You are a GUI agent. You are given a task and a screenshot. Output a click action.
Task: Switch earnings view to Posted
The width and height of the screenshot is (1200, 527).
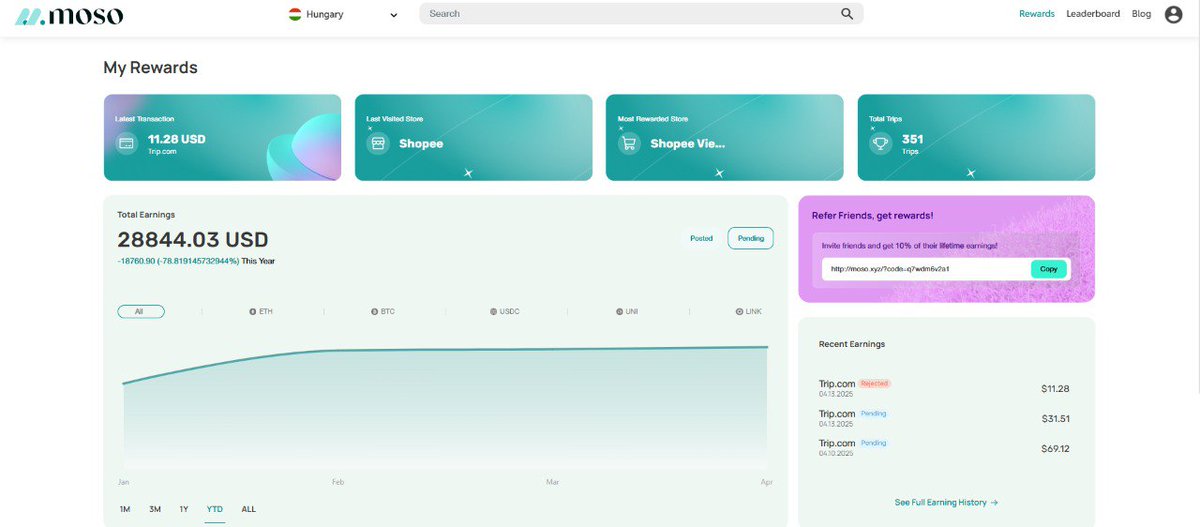tap(701, 238)
